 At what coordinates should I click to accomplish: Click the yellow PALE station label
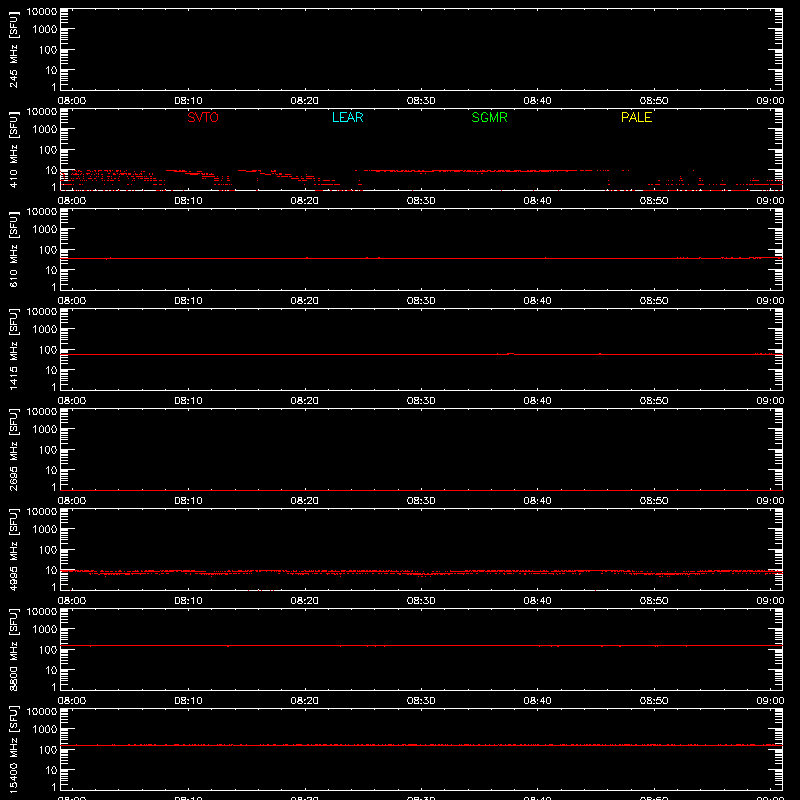pos(636,117)
